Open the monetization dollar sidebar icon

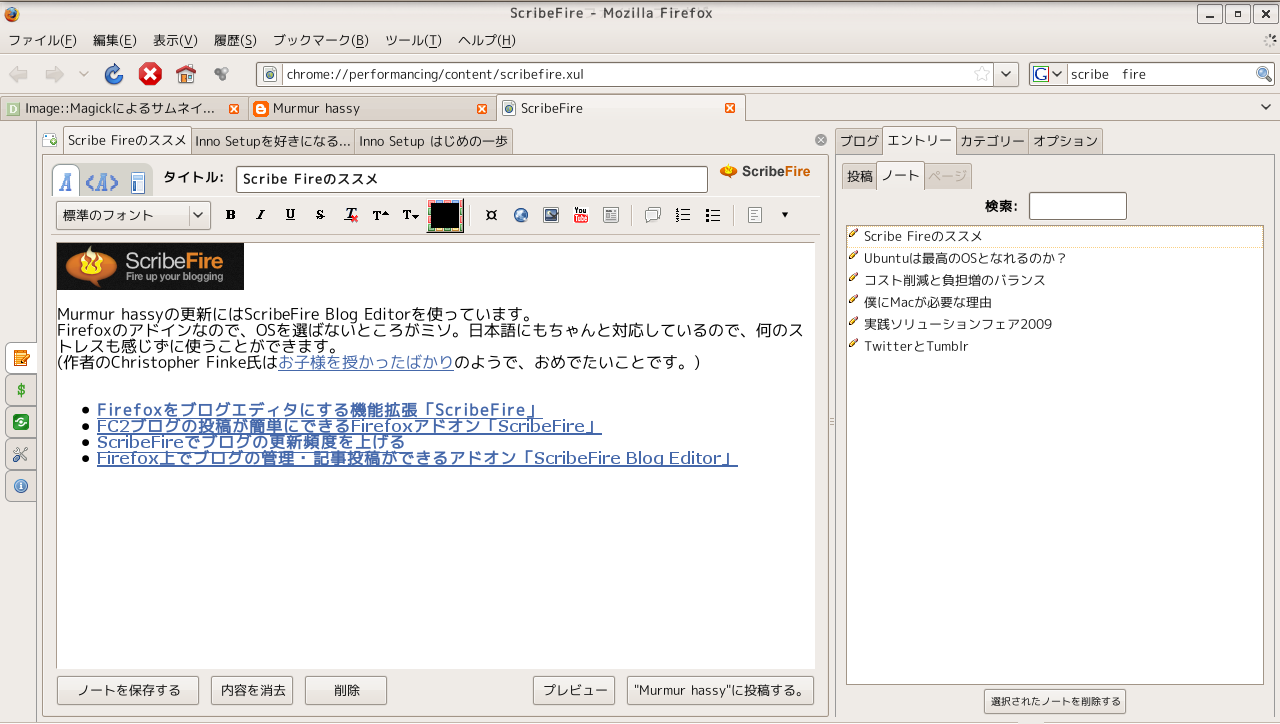[x=21, y=390]
